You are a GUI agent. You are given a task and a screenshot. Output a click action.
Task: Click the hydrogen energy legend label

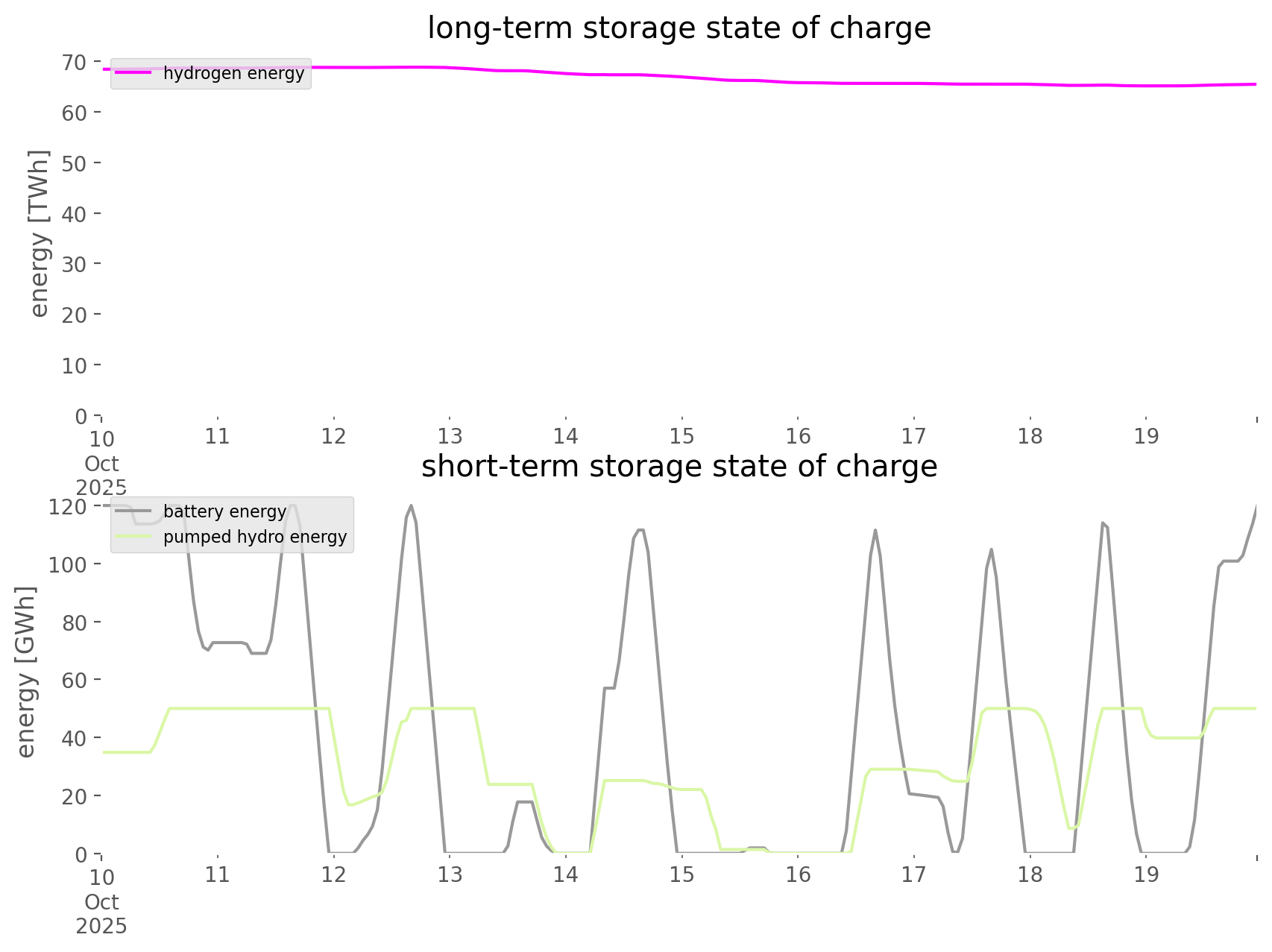233,73
